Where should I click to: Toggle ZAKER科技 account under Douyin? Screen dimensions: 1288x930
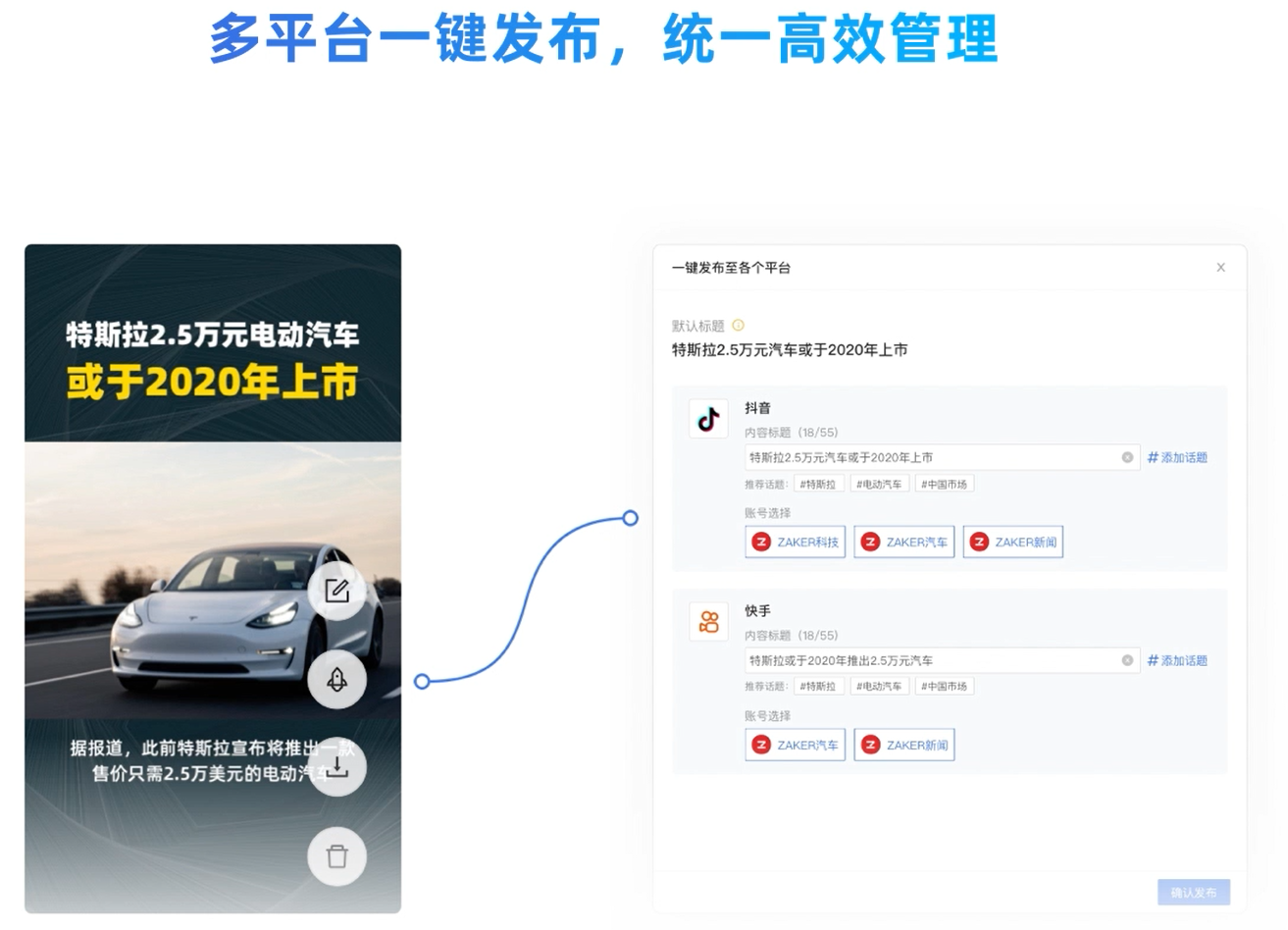pos(796,542)
